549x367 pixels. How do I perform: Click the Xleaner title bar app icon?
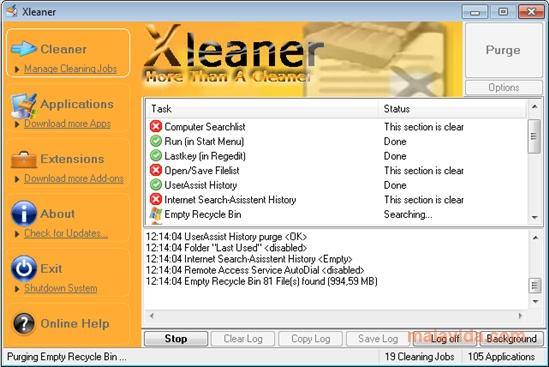(12, 11)
